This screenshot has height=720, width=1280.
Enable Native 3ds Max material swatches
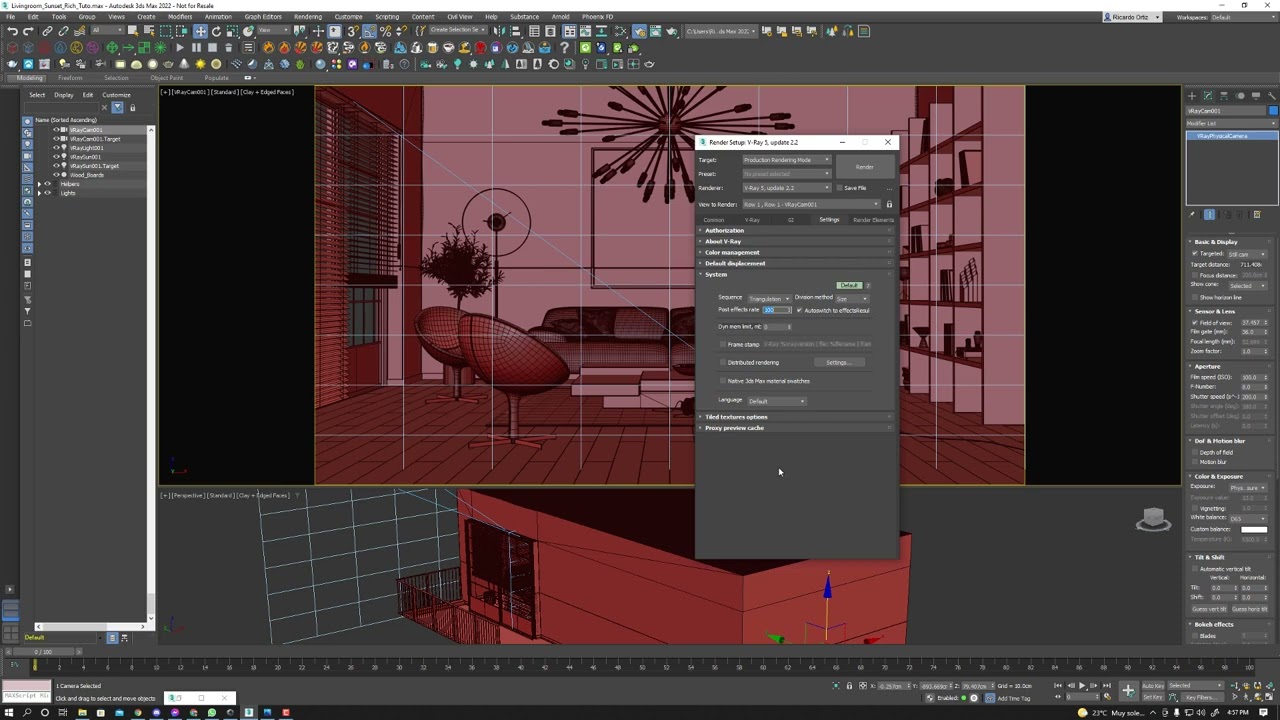[x=723, y=381]
